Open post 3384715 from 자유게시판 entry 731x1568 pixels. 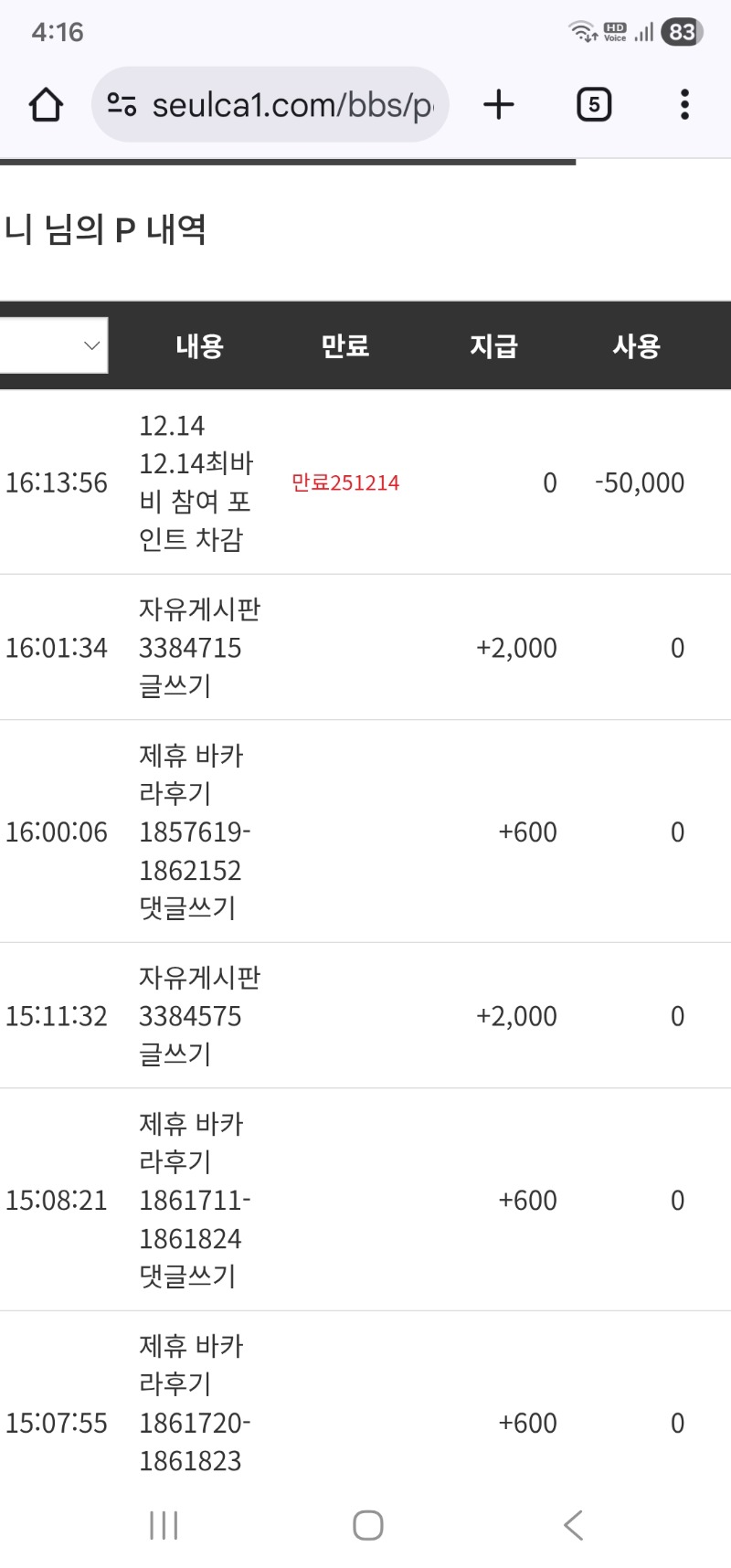click(200, 648)
